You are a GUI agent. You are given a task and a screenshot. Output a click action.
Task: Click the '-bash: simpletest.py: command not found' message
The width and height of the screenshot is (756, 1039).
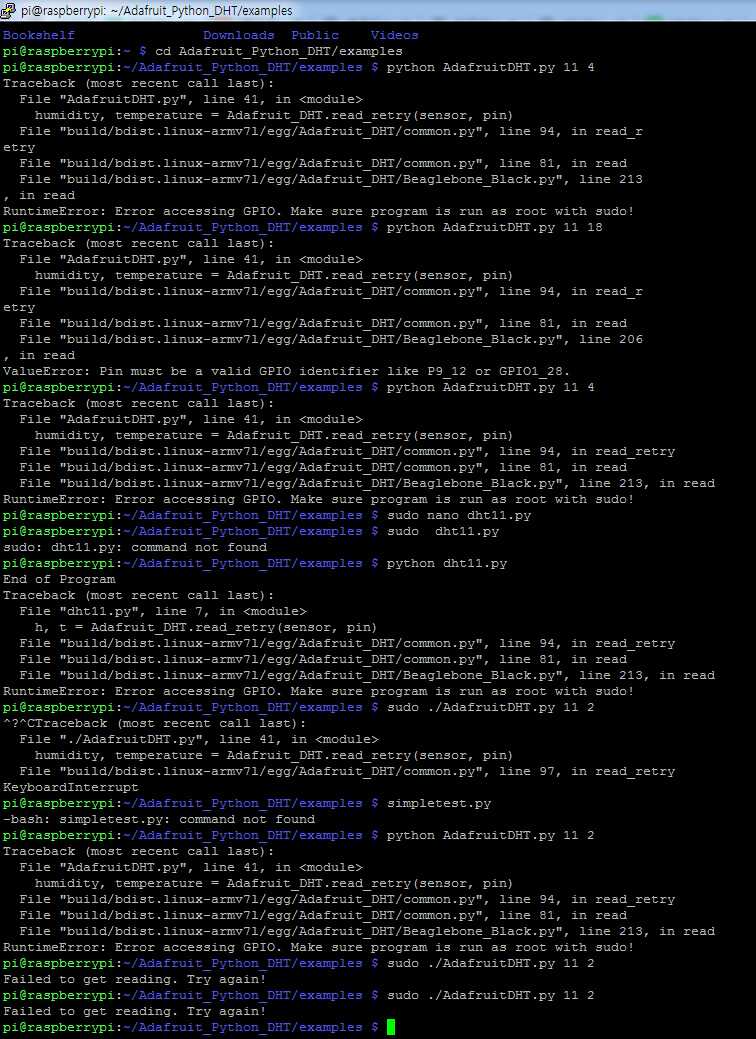(159, 819)
